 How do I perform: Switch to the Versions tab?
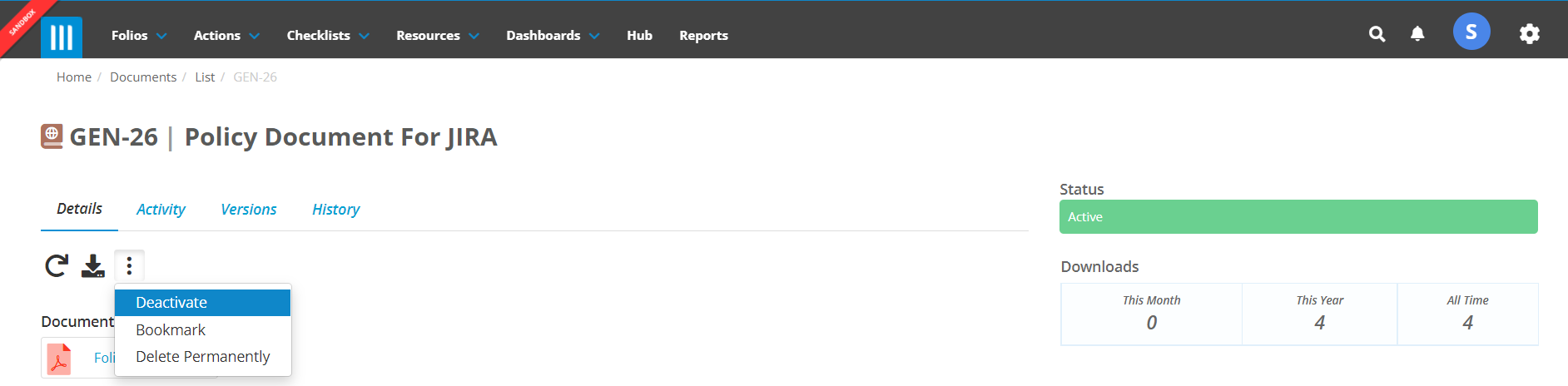pyautogui.click(x=248, y=210)
